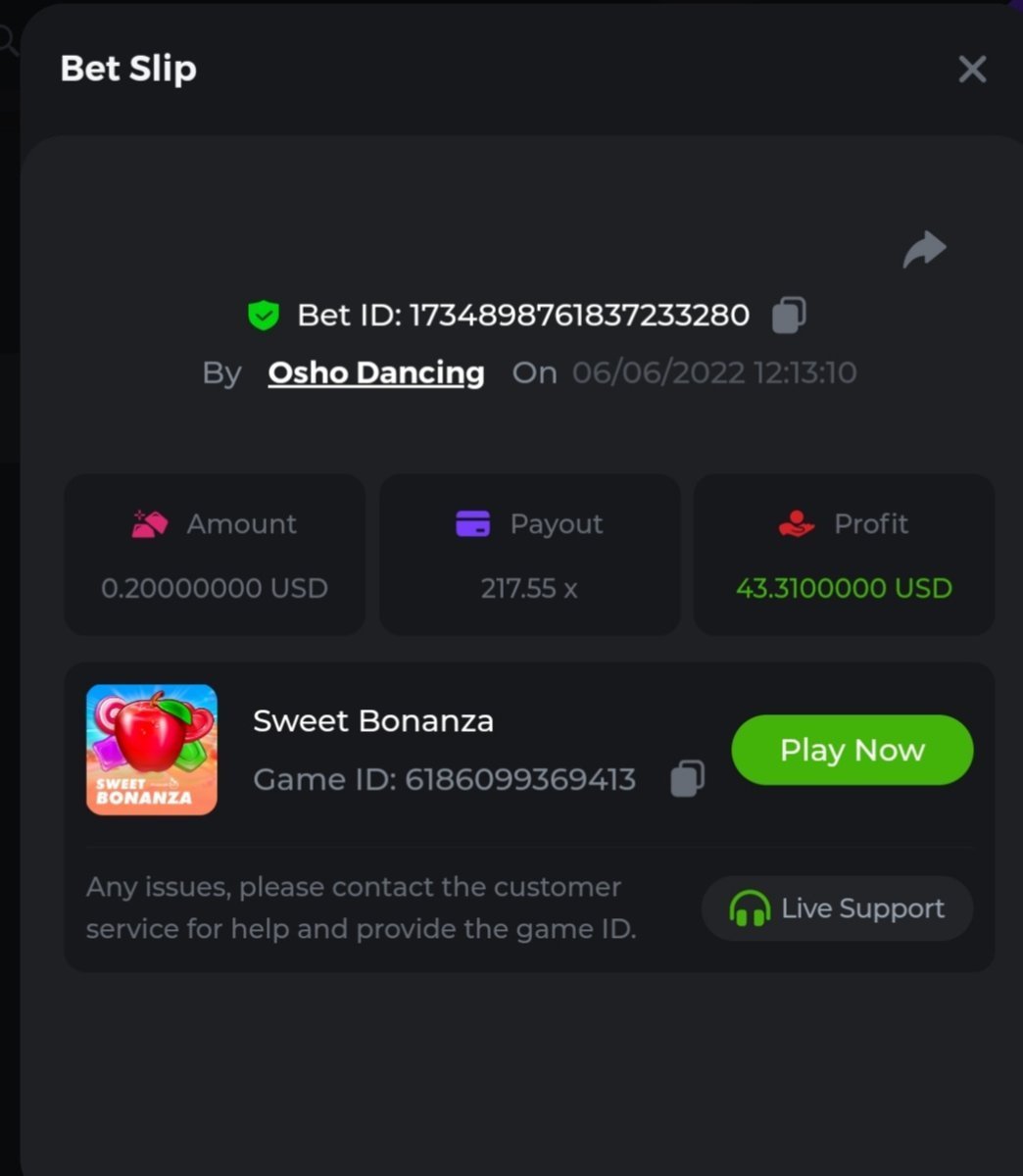Open the Sweet Bonanza game thumbnail
This screenshot has width=1023, height=1176.
152,750
